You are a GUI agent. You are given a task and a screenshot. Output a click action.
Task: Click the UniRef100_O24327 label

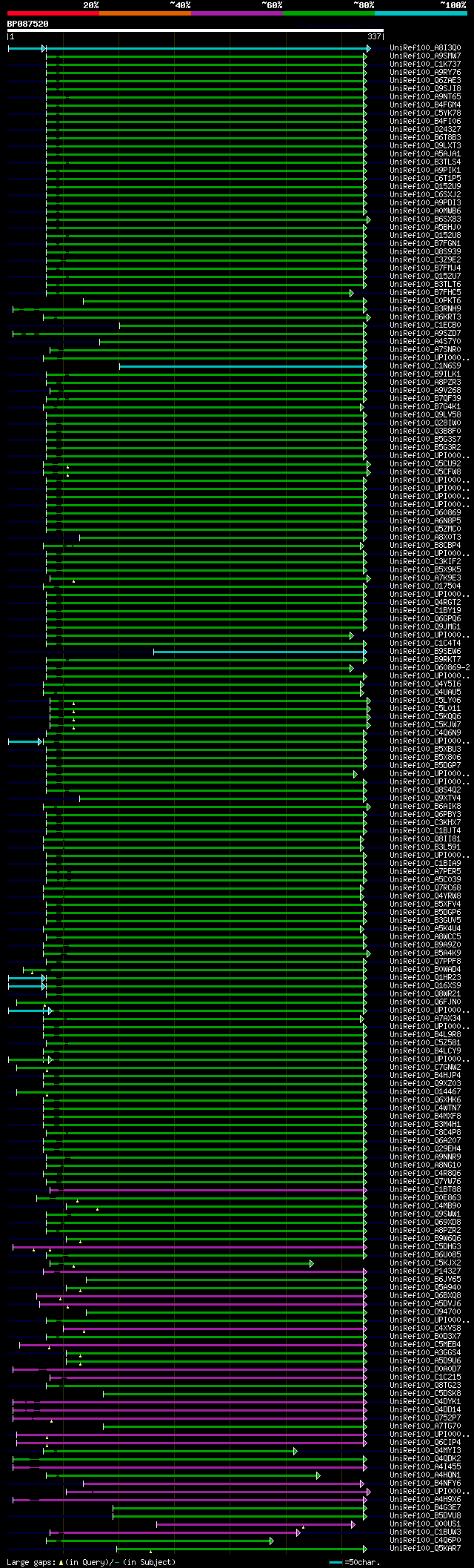tap(425, 130)
